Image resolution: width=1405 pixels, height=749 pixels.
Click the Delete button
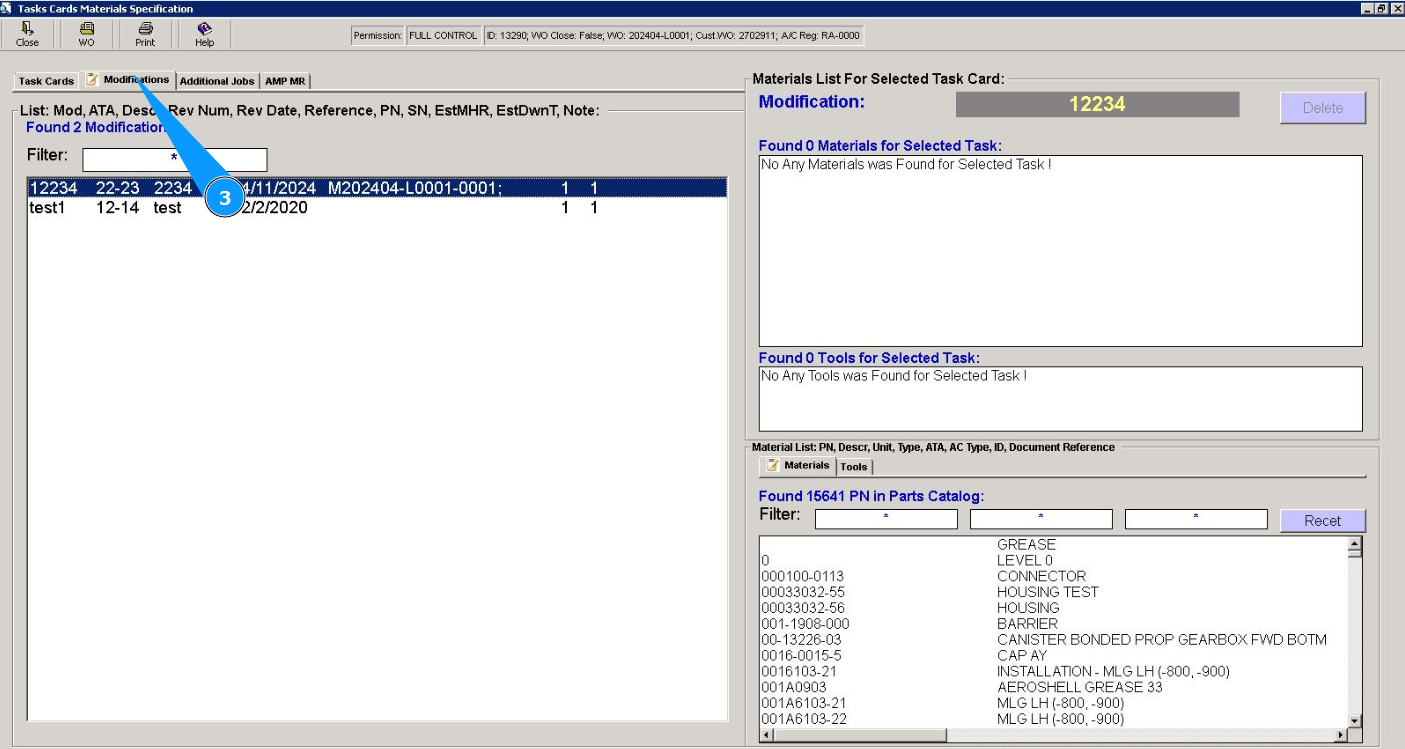pos(1323,108)
